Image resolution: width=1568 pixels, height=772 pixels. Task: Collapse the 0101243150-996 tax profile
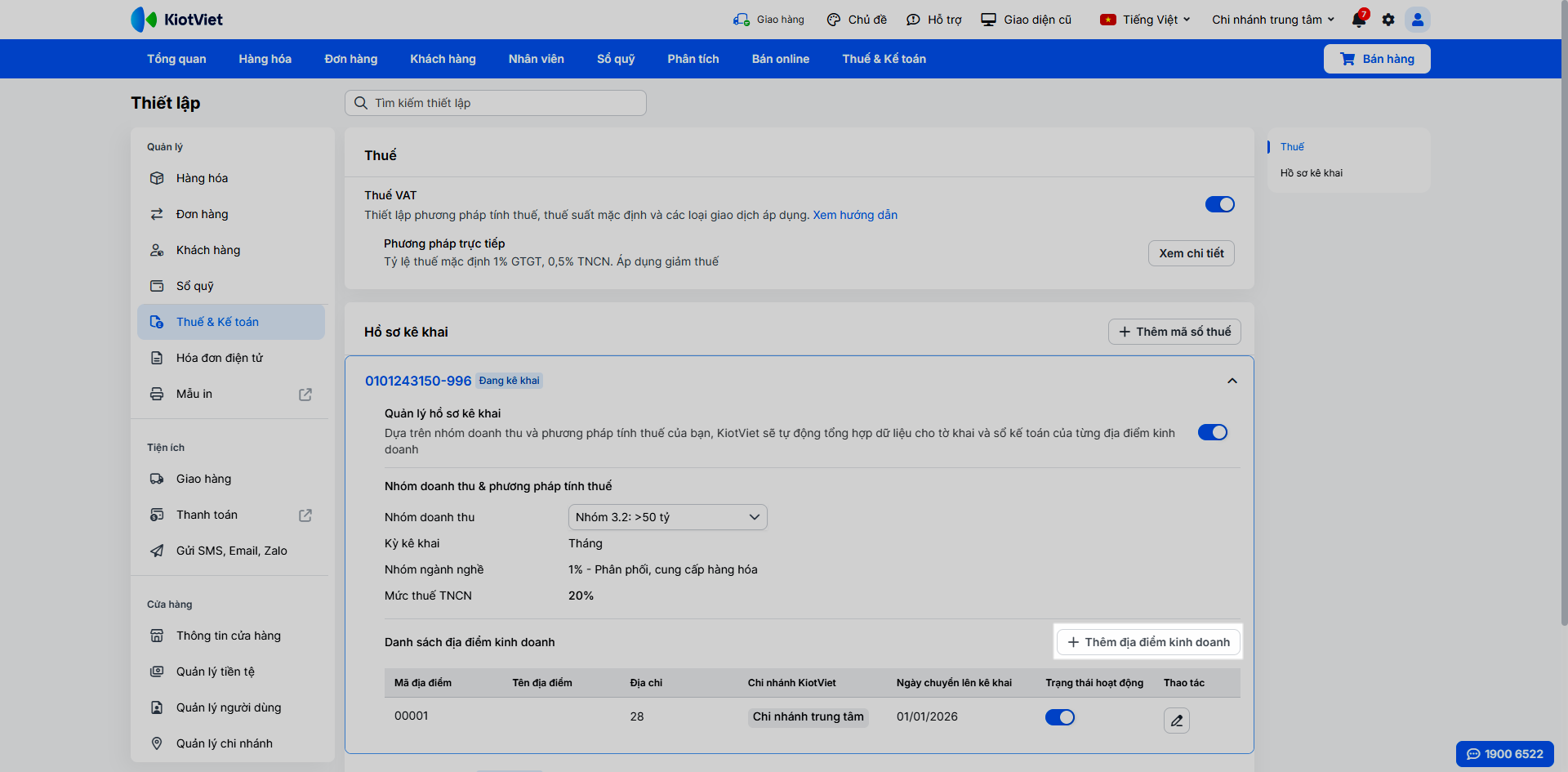tap(1232, 381)
